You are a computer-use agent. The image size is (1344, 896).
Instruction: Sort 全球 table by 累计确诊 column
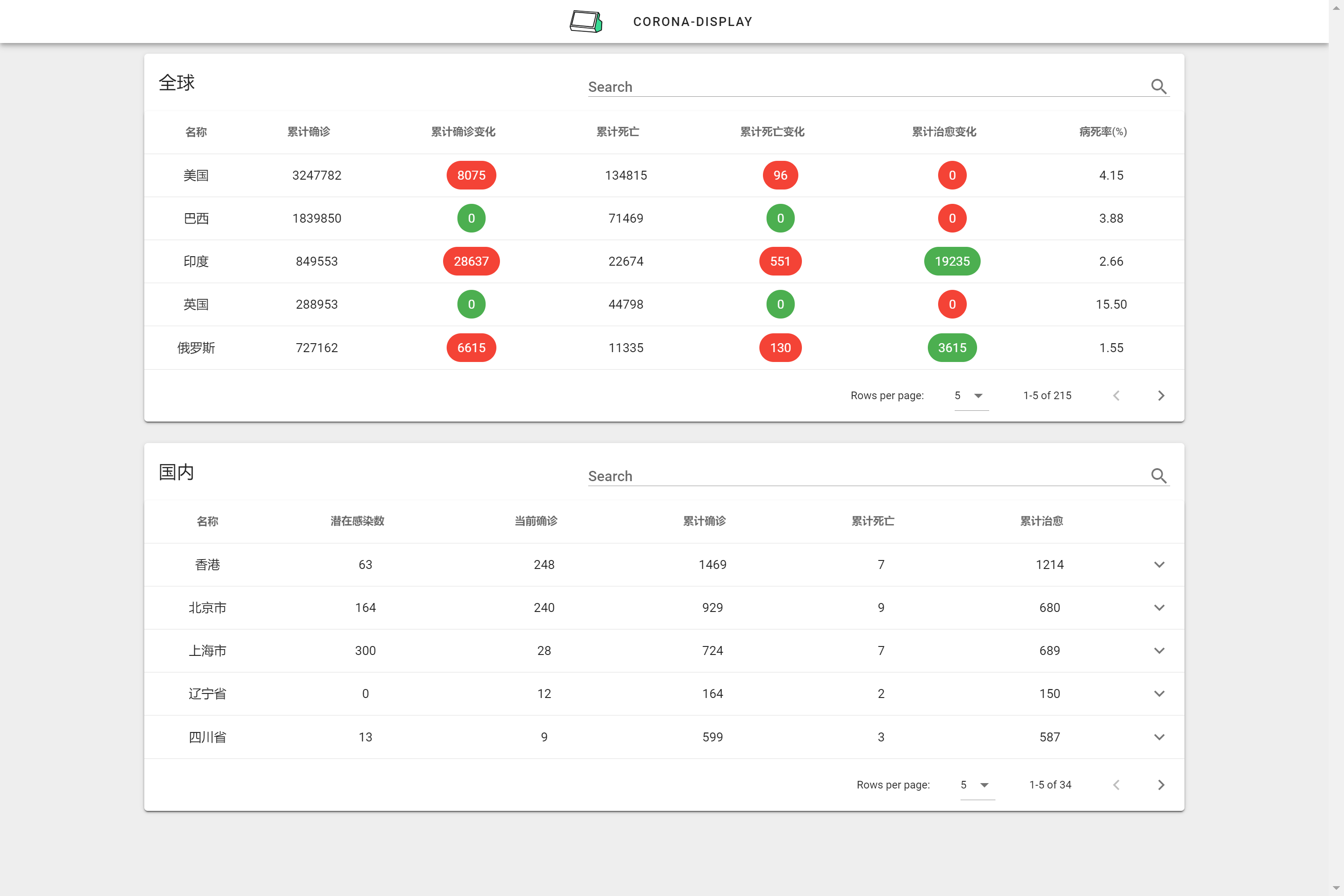(x=309, y=131)
